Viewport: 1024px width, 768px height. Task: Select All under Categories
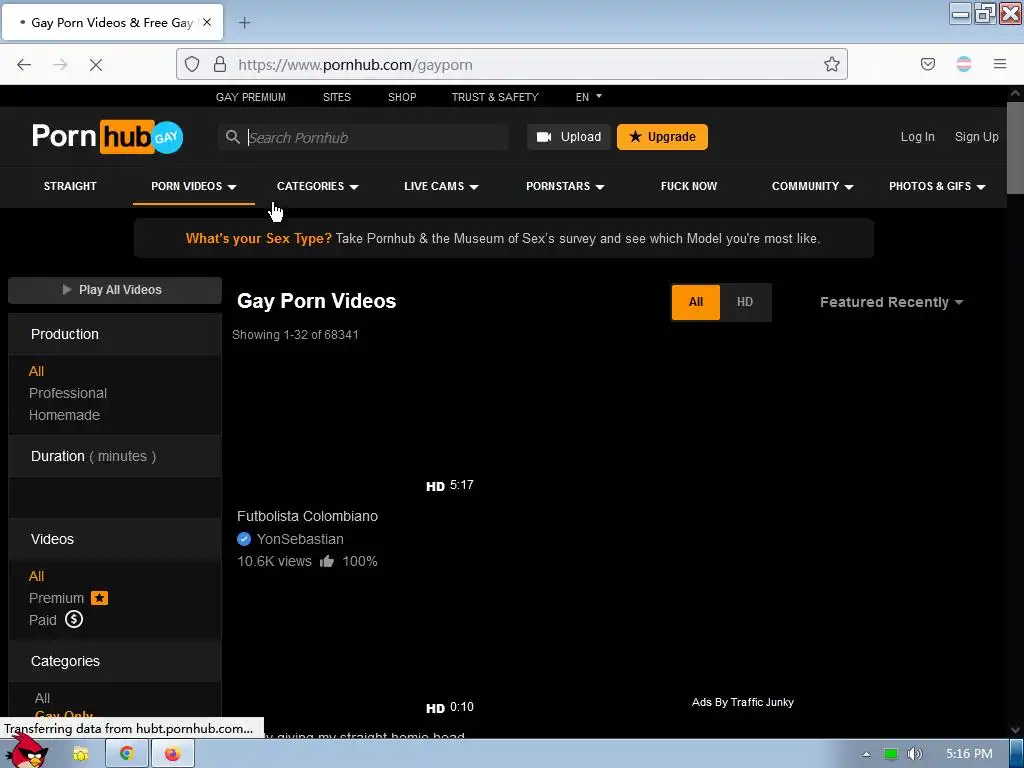click(42, 698)
